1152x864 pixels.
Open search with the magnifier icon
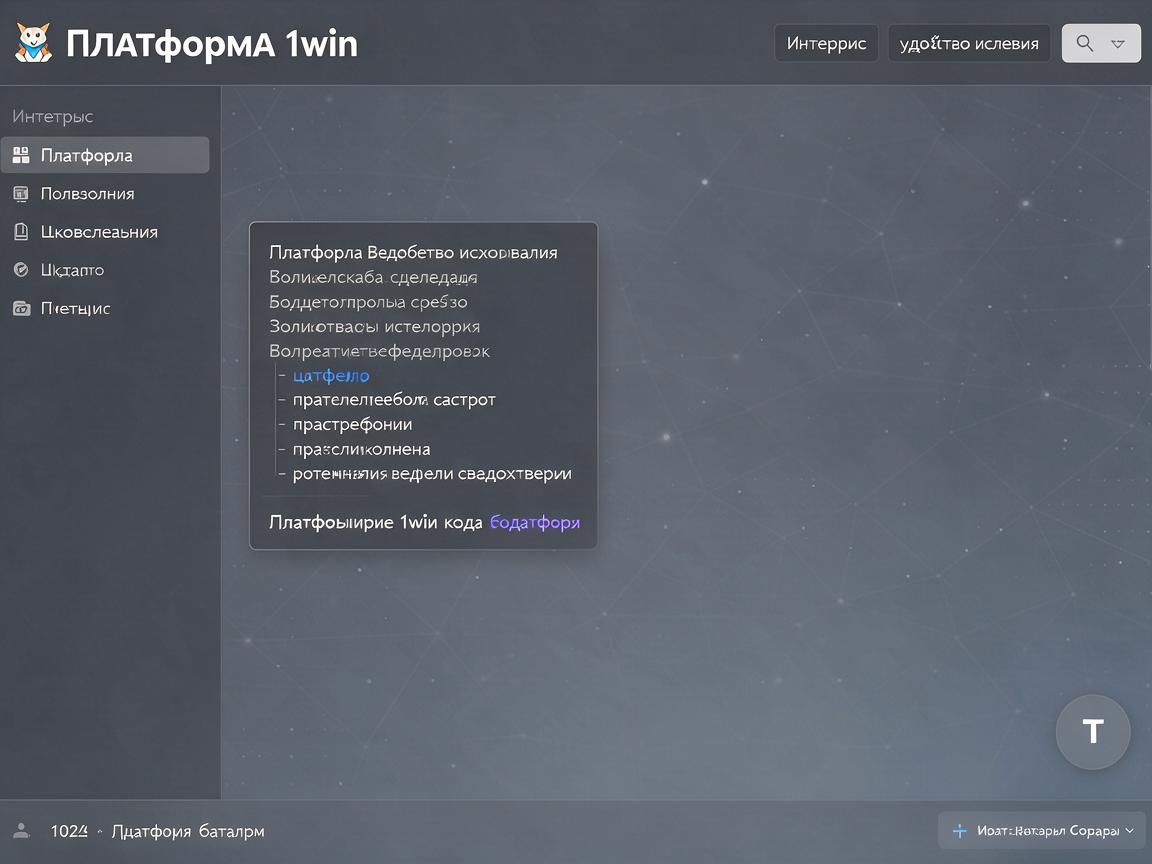pos(1084,43)
